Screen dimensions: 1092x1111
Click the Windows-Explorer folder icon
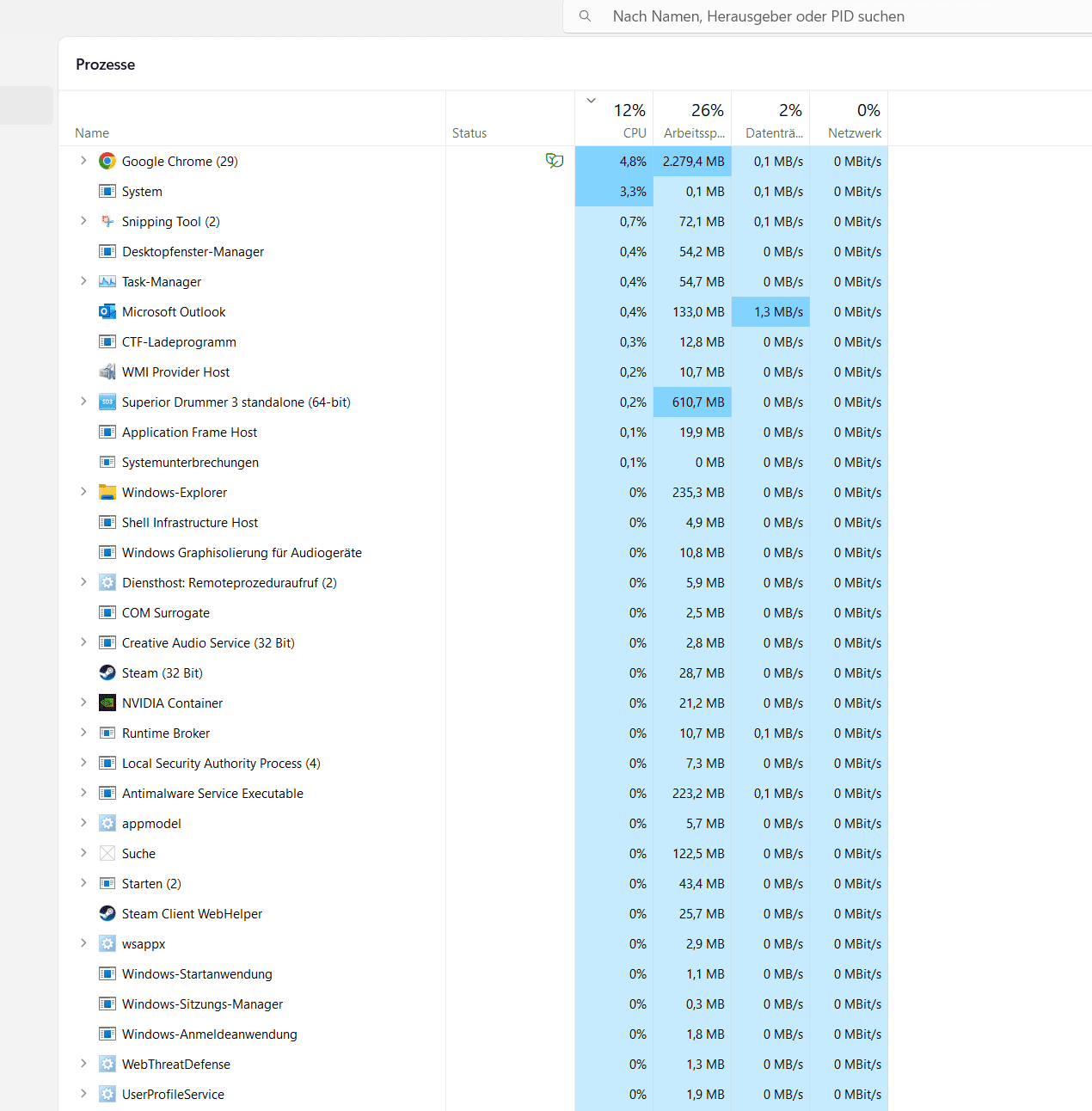(x=107, y=492)
